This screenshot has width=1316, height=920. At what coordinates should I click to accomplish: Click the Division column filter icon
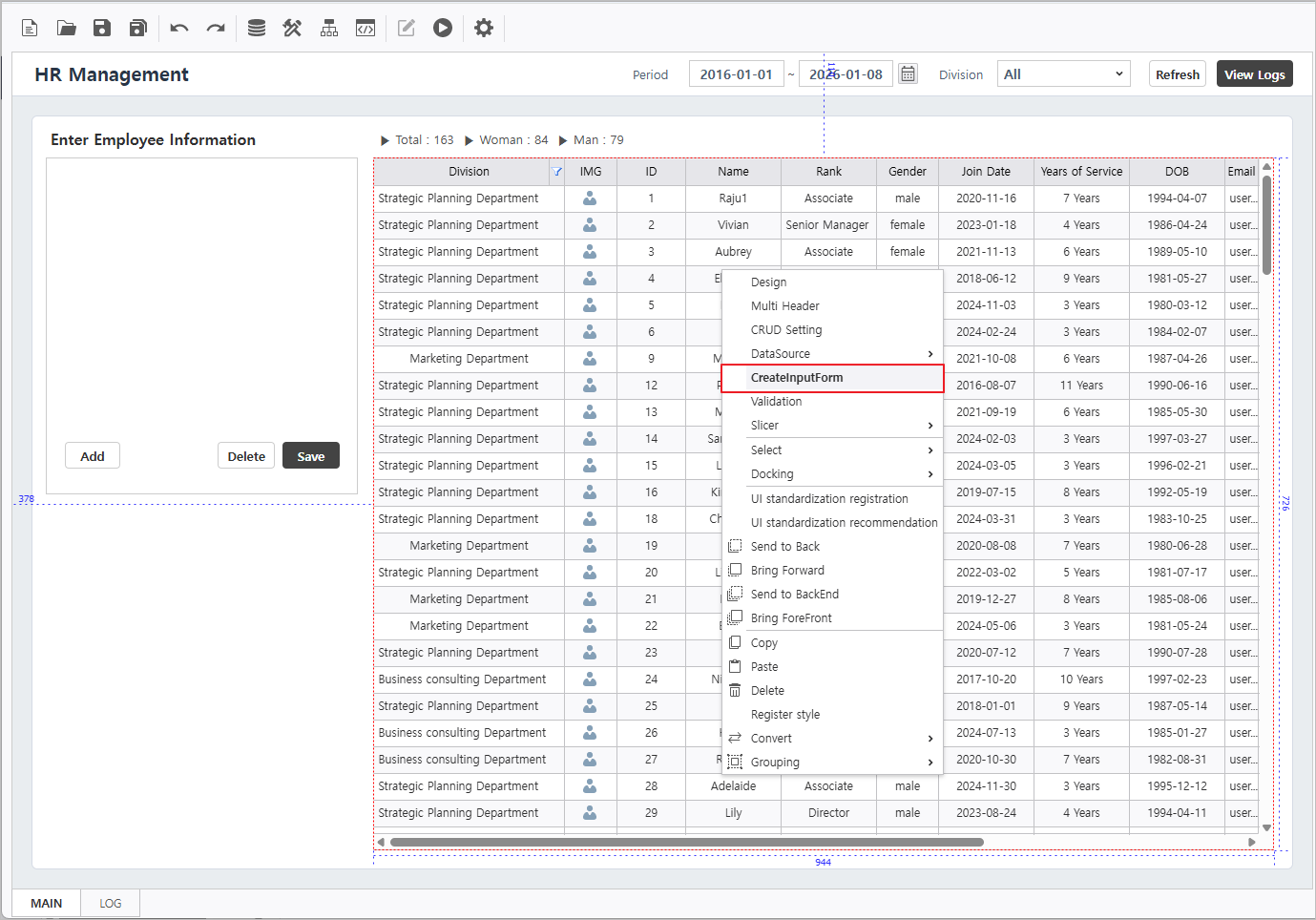coord(556,172)
